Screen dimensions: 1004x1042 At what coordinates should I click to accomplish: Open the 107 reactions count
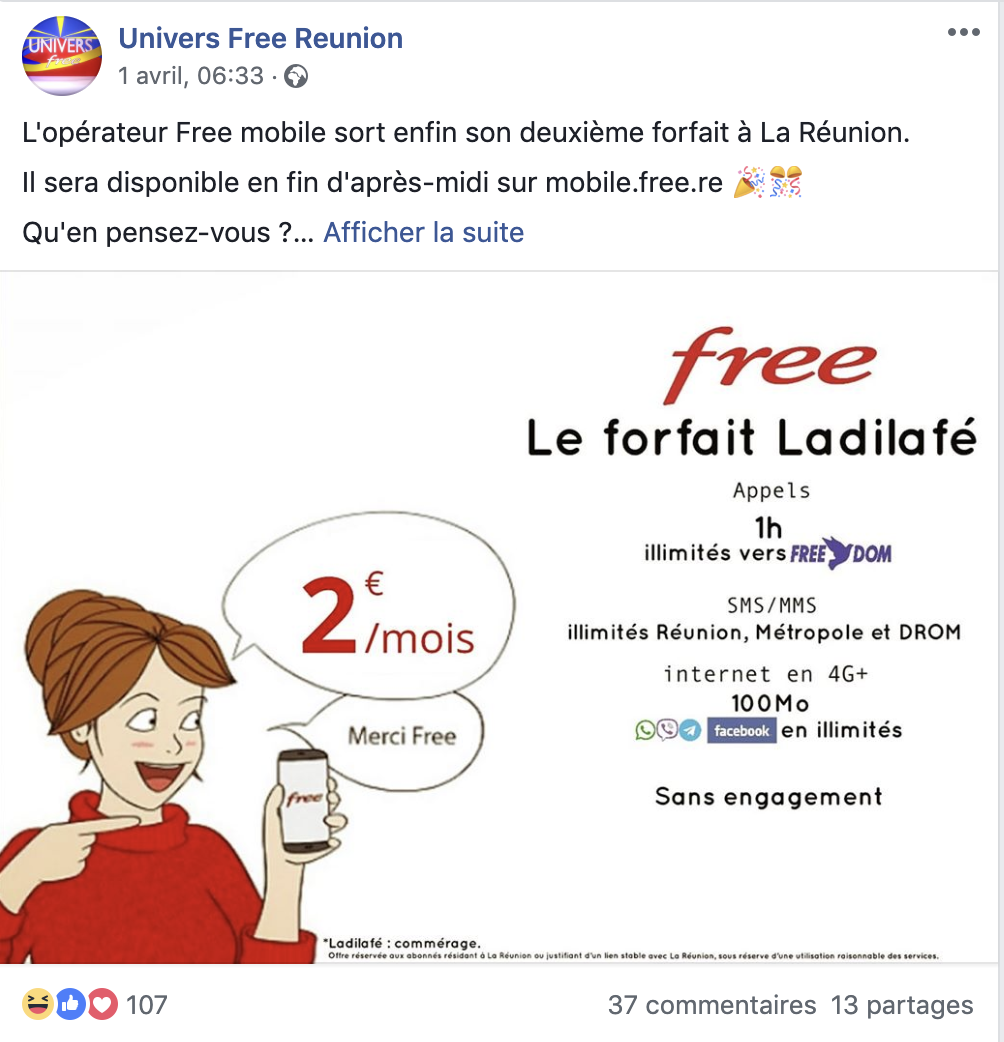point(147,1005)
